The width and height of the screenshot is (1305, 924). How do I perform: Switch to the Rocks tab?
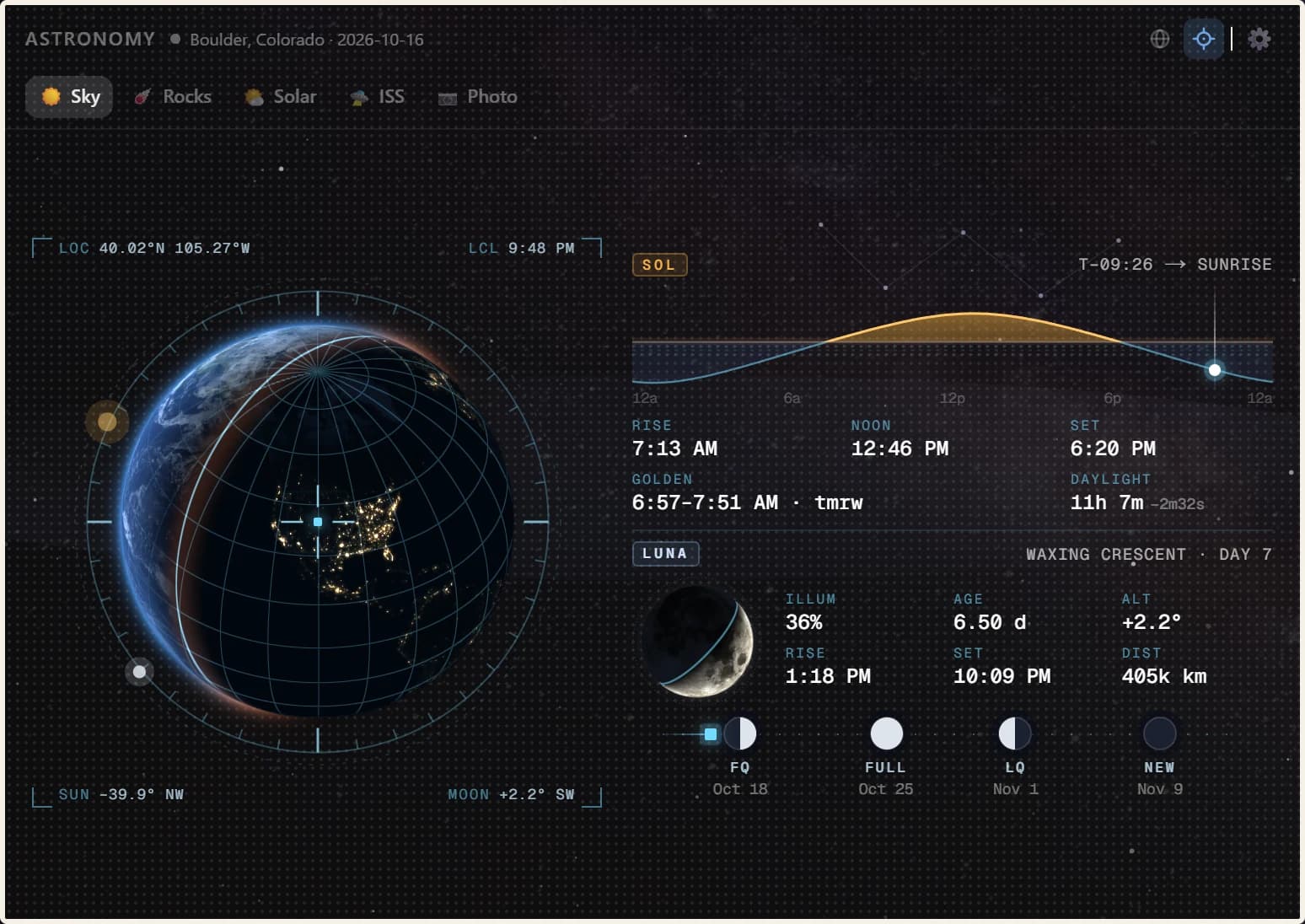(x=173, y=97)
